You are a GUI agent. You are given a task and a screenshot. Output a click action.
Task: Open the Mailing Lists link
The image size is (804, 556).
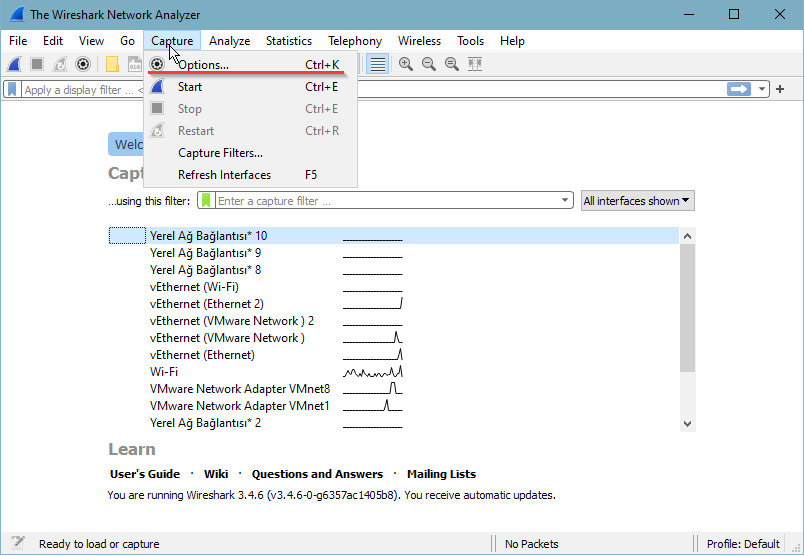pos(441,474)
